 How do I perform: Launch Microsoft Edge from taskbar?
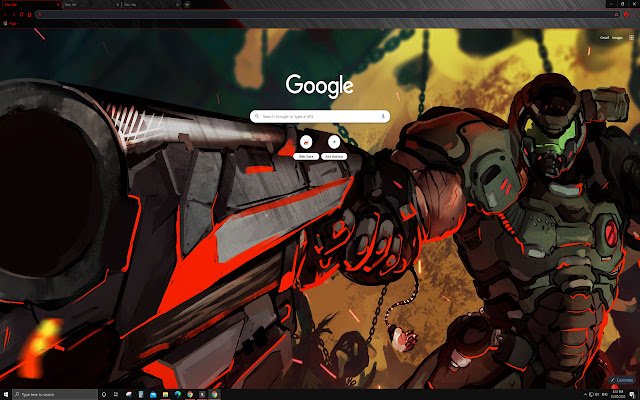pyautogui.click(x=178, y=394)
